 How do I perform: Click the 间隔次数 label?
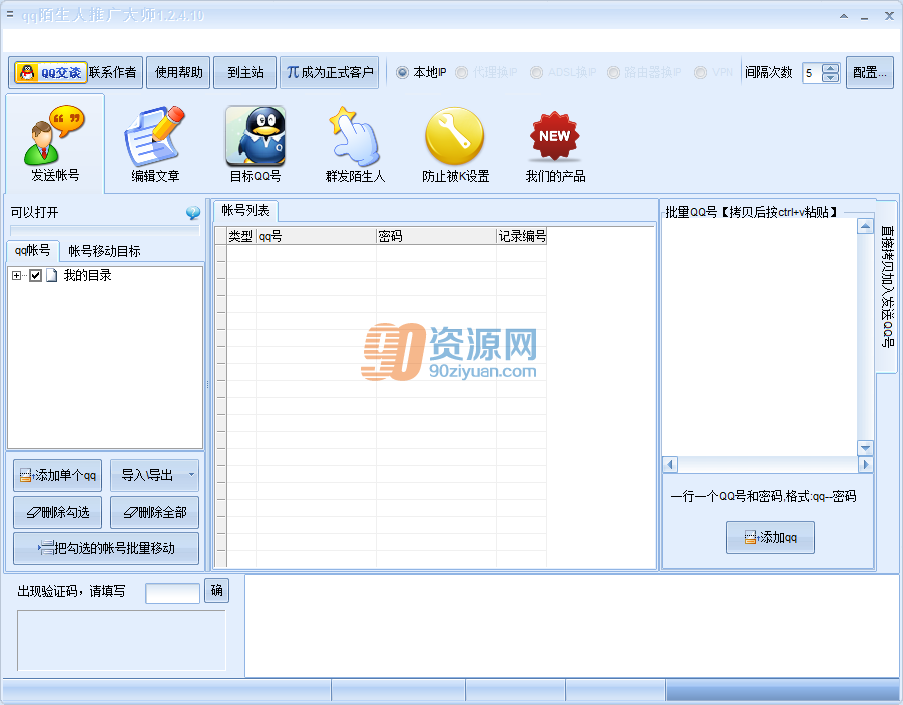[769, 73]
